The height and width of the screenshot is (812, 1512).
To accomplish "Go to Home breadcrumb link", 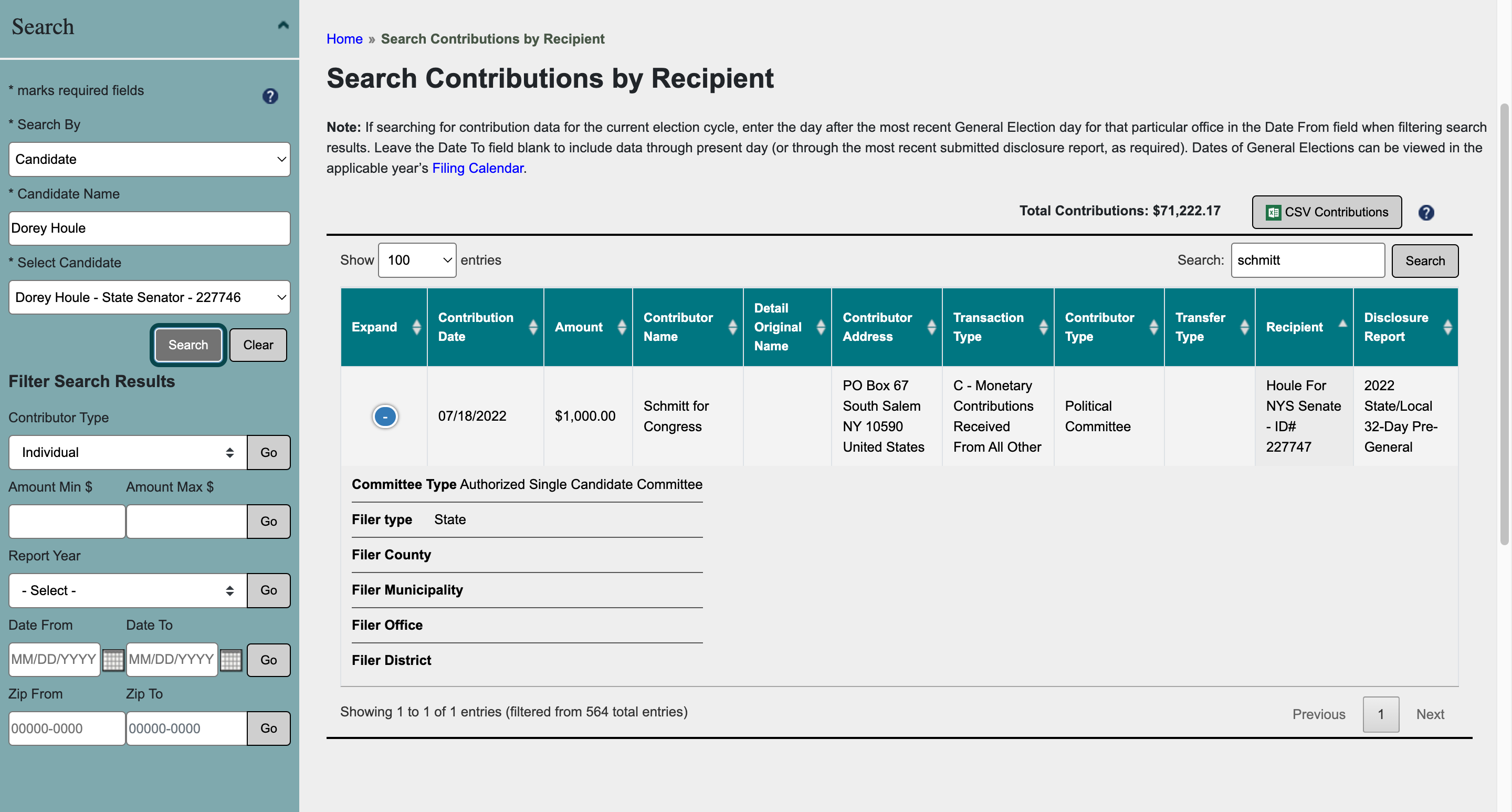I will [x=344, y=39].
